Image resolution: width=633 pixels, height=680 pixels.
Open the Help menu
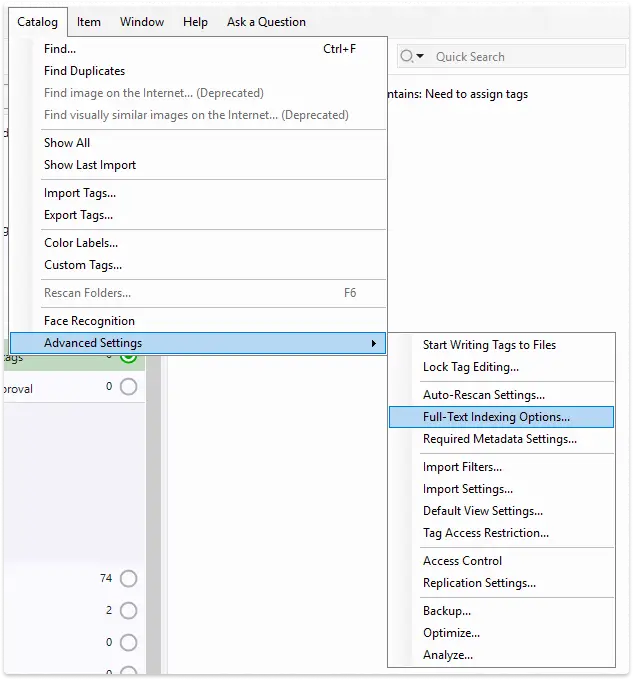point(196,22)
